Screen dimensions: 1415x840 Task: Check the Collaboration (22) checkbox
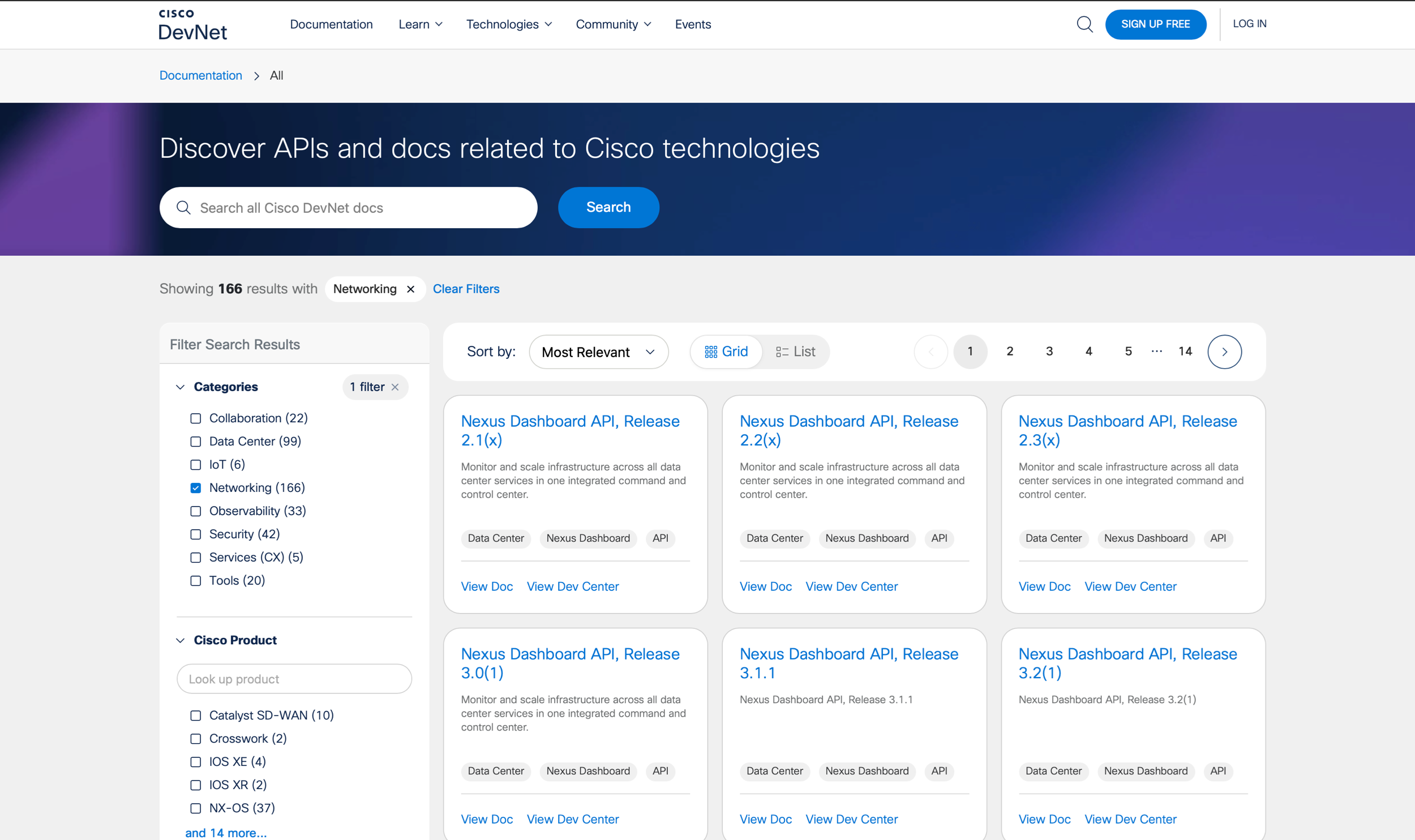196,418
